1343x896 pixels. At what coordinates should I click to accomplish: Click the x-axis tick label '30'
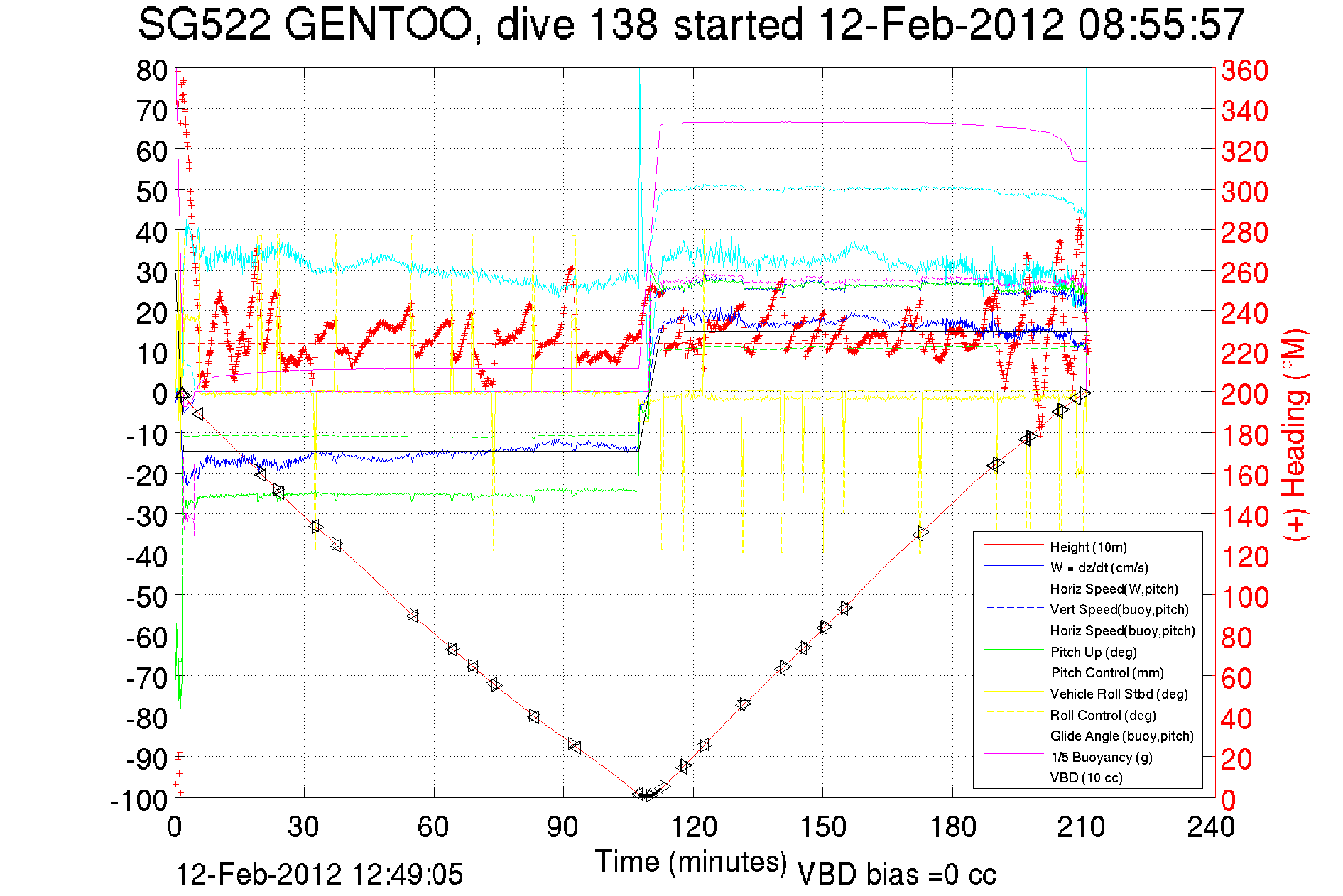click(x=304, y=827)
